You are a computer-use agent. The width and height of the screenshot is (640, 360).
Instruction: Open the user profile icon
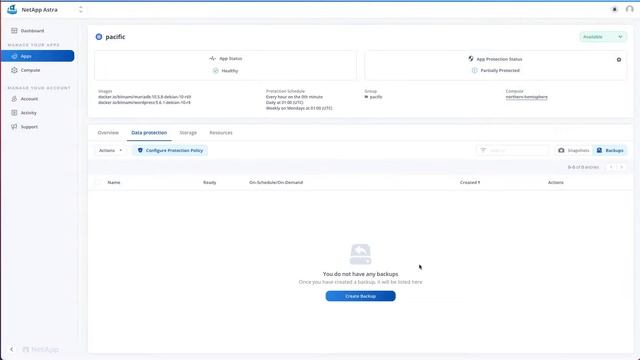pyautogui.click(x=629, y=9)
